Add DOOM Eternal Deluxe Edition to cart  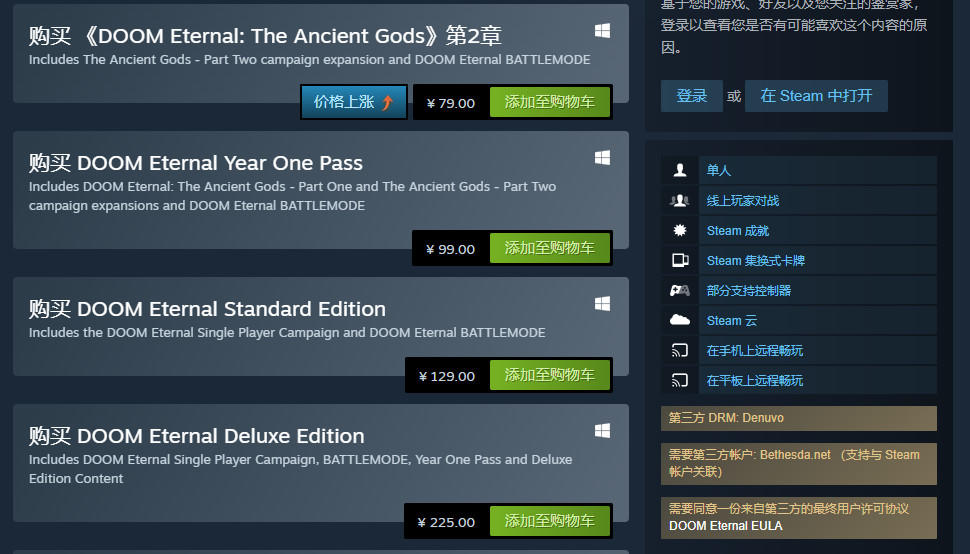[549, 521]
